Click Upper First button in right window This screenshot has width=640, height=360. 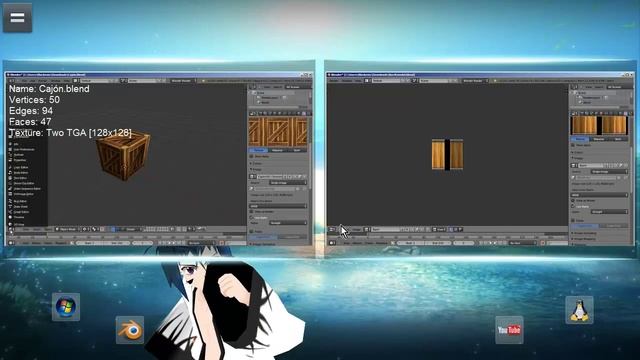(x=585, y=226)
